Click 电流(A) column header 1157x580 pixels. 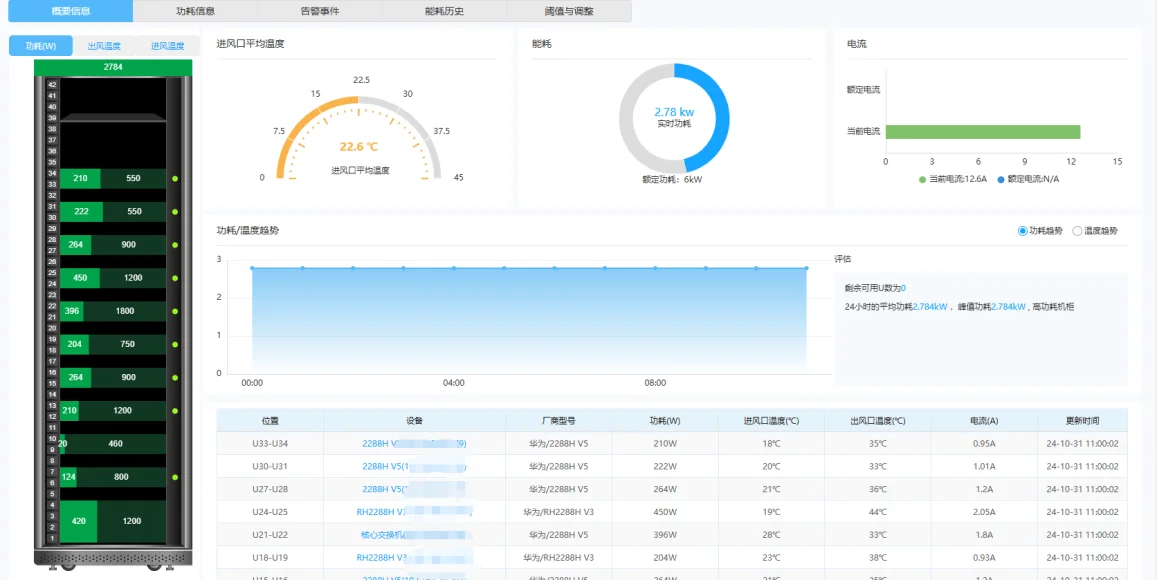pos(984,421)
